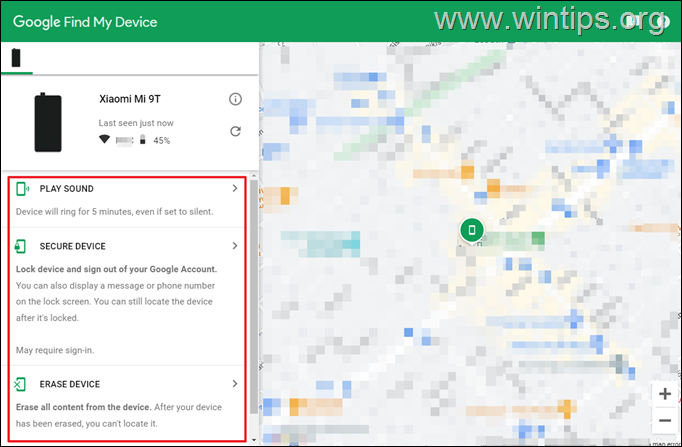682x447 pixels.
Task: Select SECURE DEVICE option
Action: (73, 246)
